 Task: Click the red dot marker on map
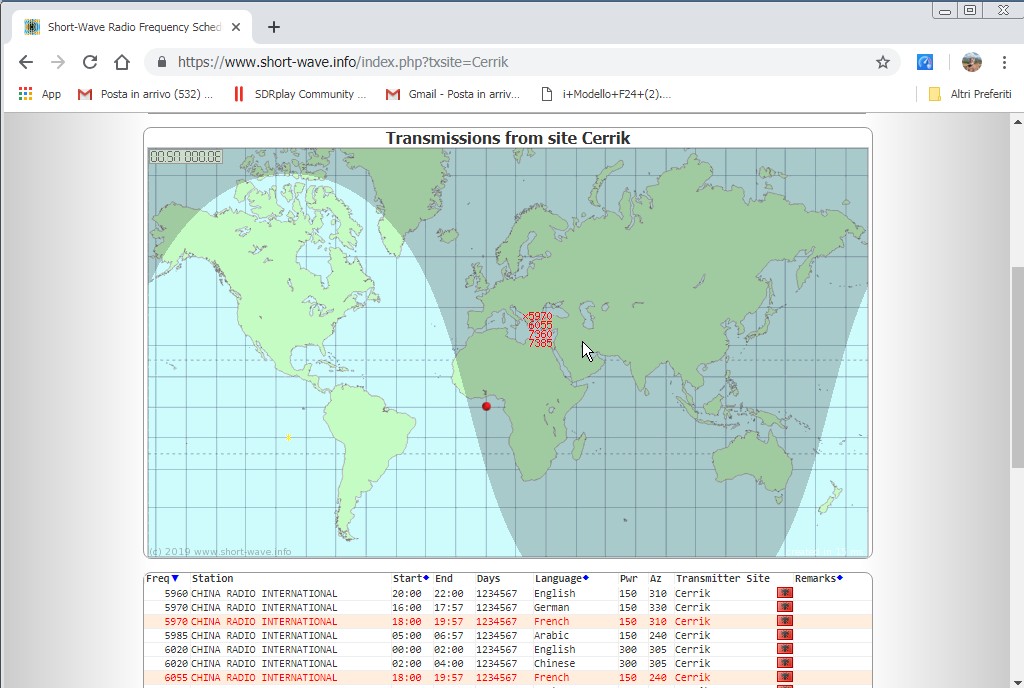click(x=486, y=406)
